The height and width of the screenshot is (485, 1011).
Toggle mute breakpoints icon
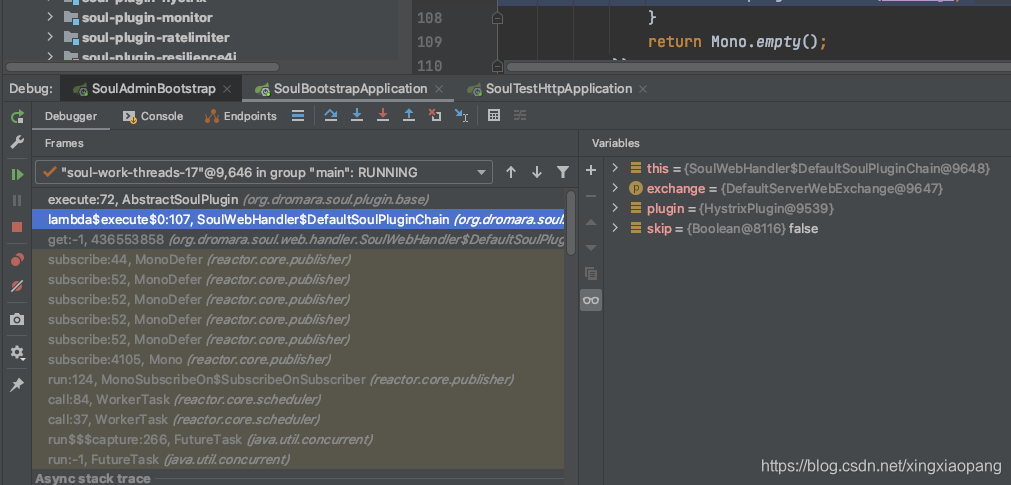tap(17, 286)
